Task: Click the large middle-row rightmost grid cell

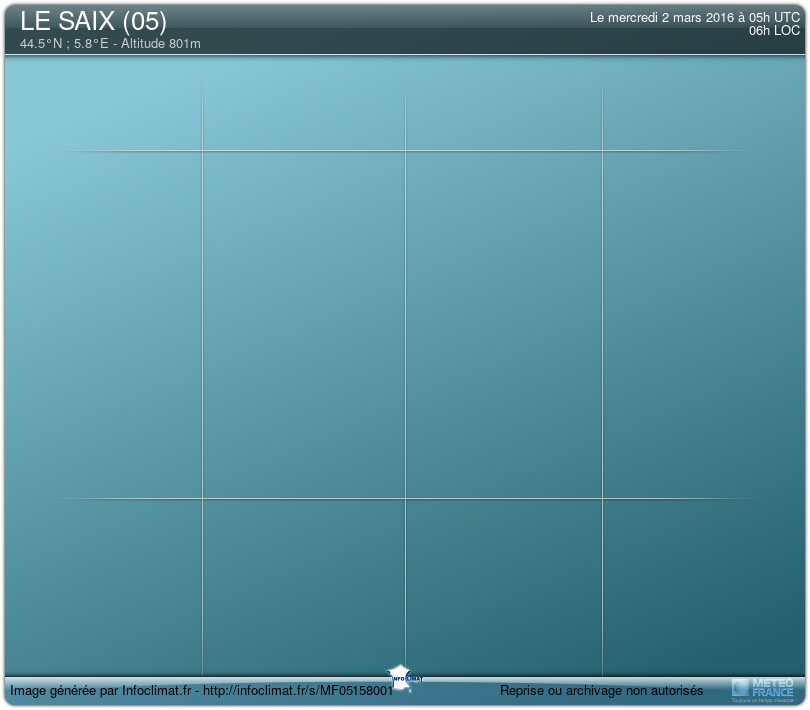Action: click(x=703, y=324)
